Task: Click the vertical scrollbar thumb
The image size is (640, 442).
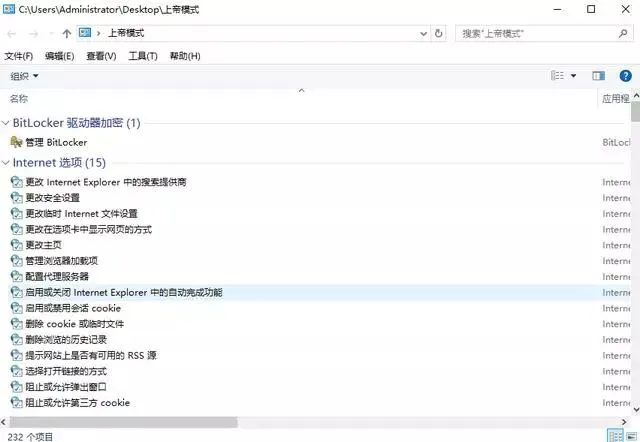Action: 636,111
